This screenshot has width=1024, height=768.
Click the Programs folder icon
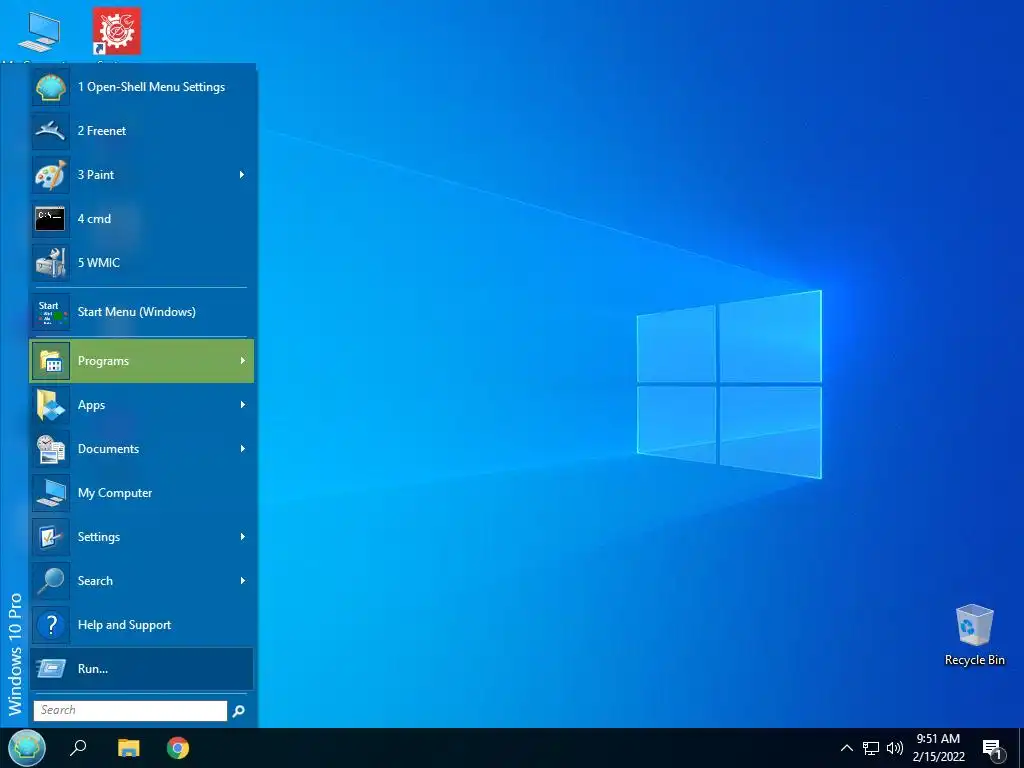tap(50, 360)
